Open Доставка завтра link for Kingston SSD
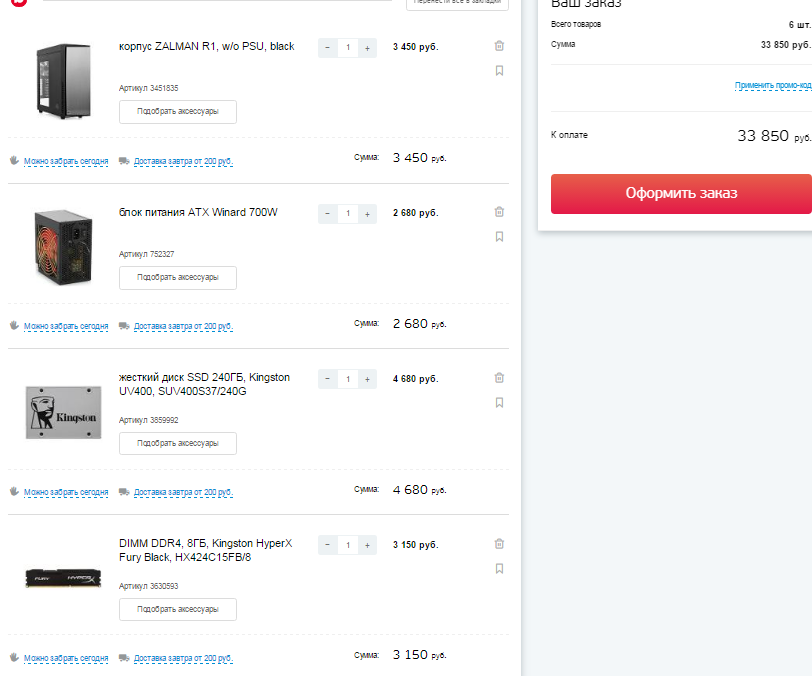 pyautogui.click(x=183, y=492)
